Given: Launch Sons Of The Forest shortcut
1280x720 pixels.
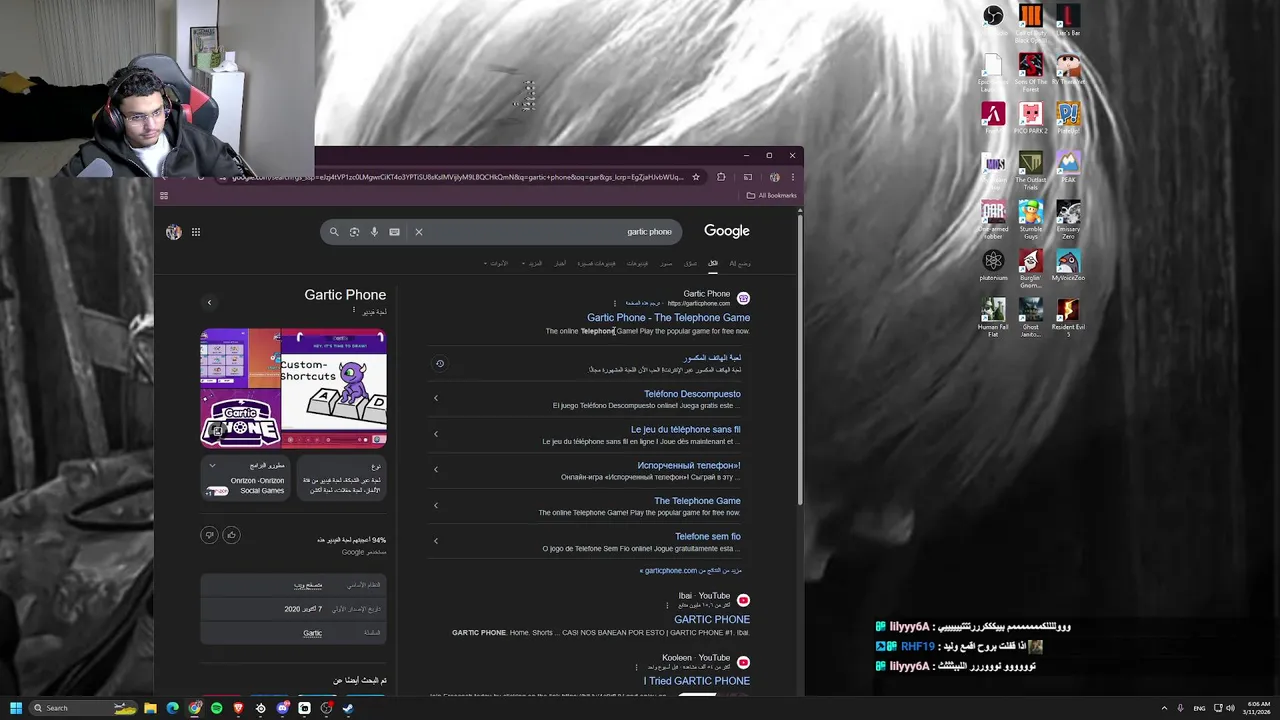Looking at the screenshot, I should [1031, 72].
